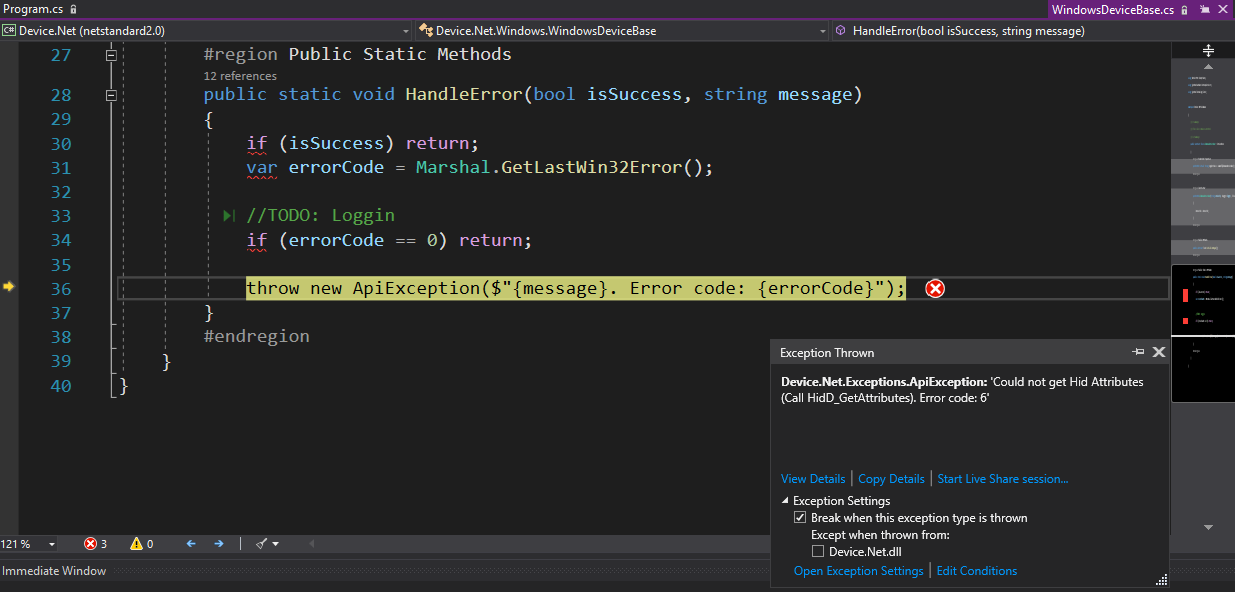Screen dimensions: 1235x592
Task: Pin the WindowsDeviceBase.cs tab
Action: coord(1203,9)
